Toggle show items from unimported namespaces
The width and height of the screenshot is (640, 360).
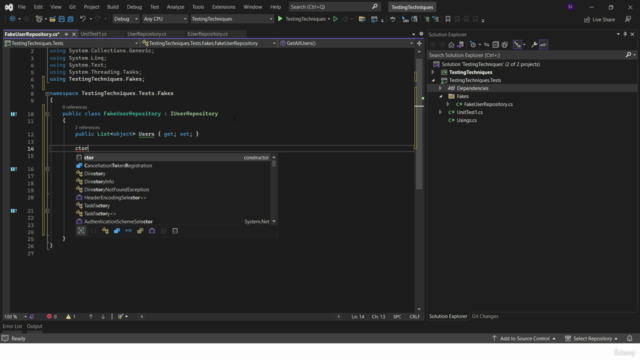81,231
